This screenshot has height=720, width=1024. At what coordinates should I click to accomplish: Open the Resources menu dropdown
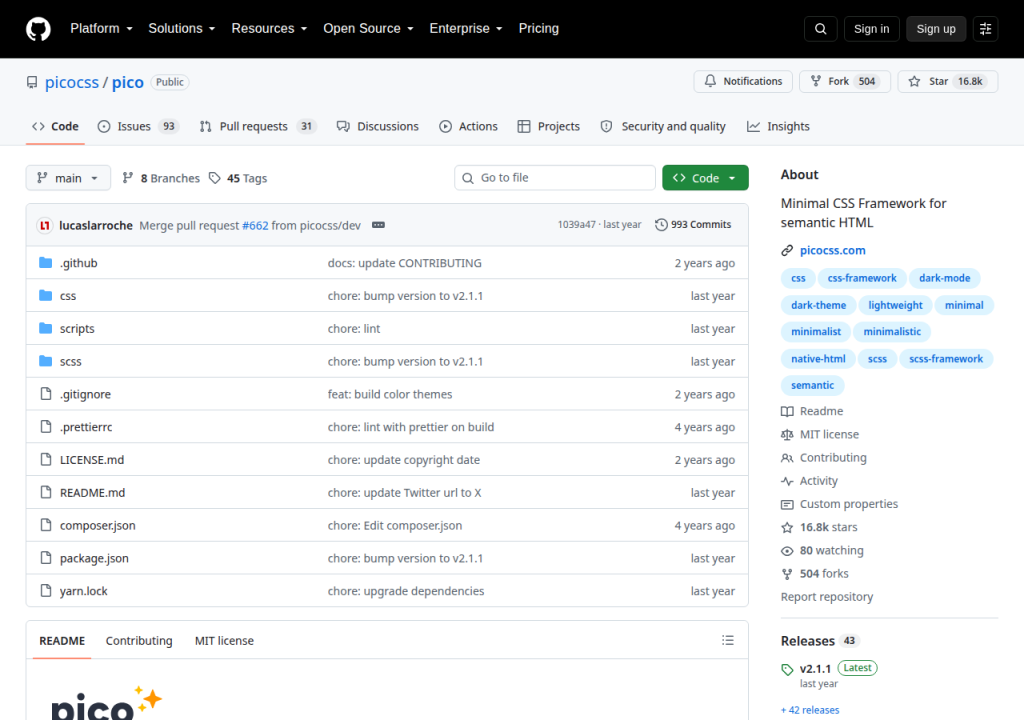point(269,29)
